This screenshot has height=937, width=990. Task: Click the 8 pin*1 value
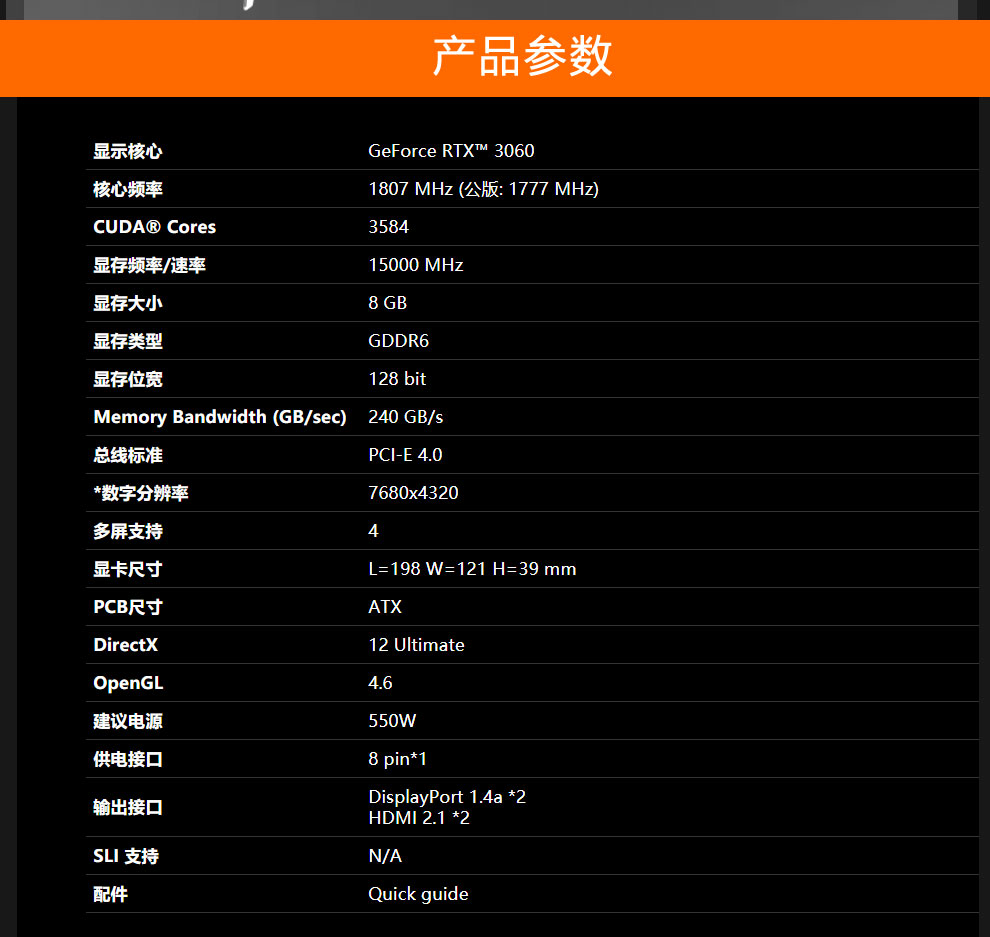398,759
